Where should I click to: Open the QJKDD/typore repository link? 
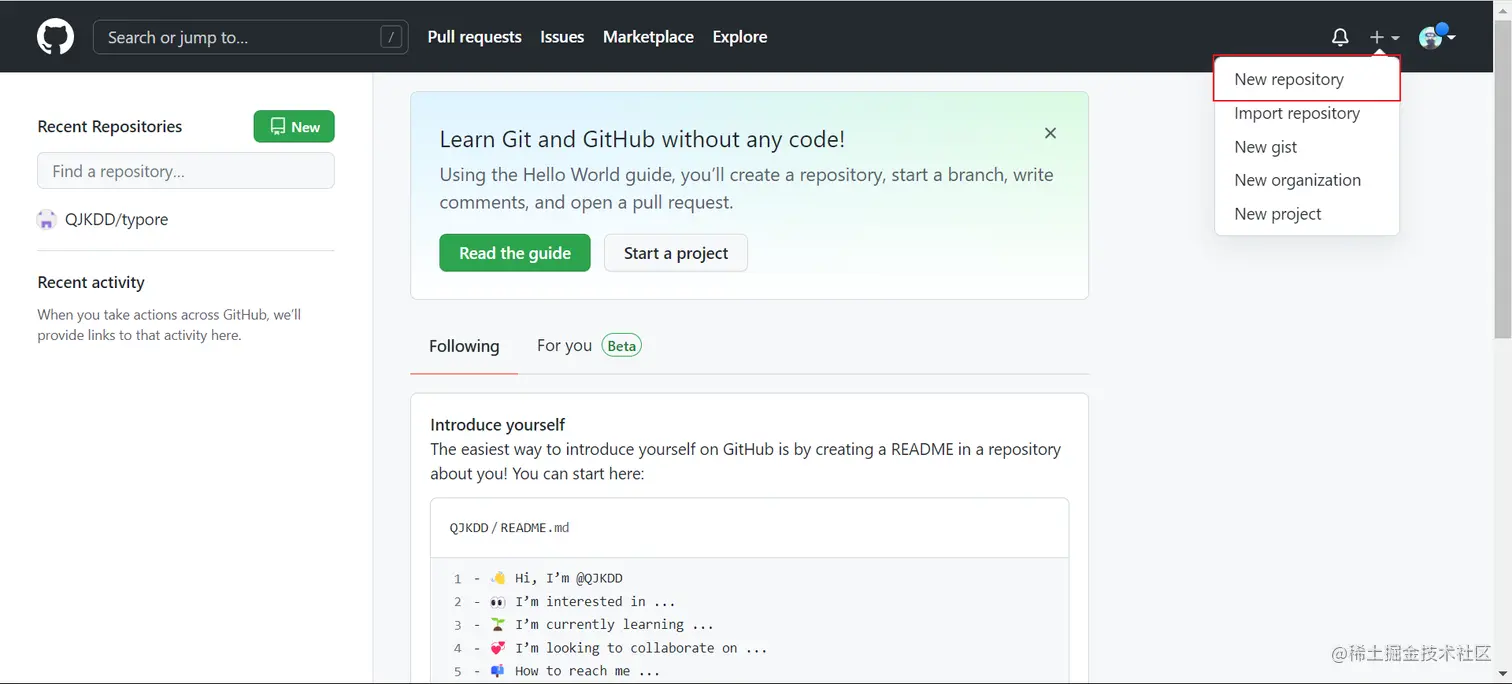[x=116, y=220]
